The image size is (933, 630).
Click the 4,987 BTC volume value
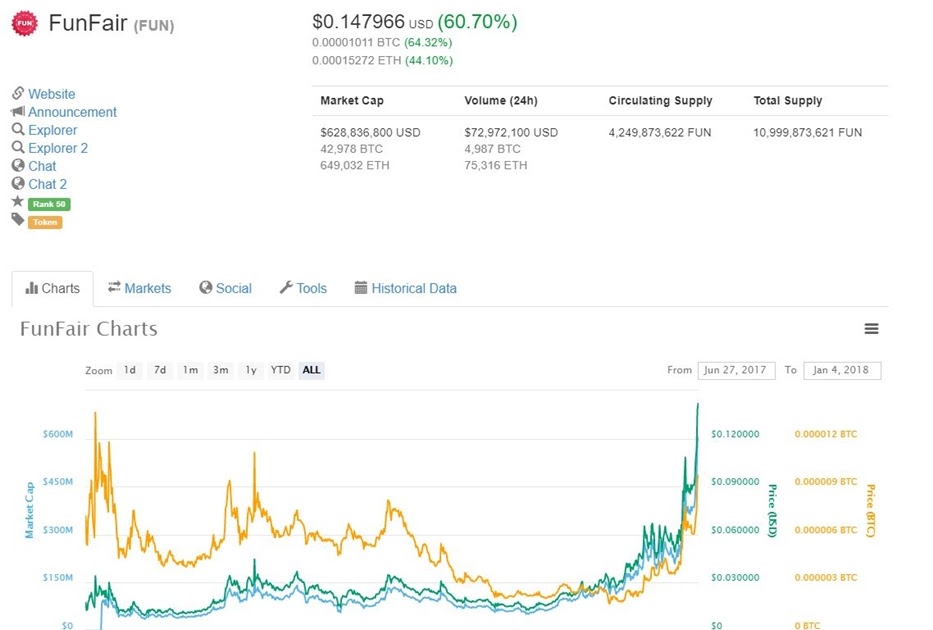[492, 149]
